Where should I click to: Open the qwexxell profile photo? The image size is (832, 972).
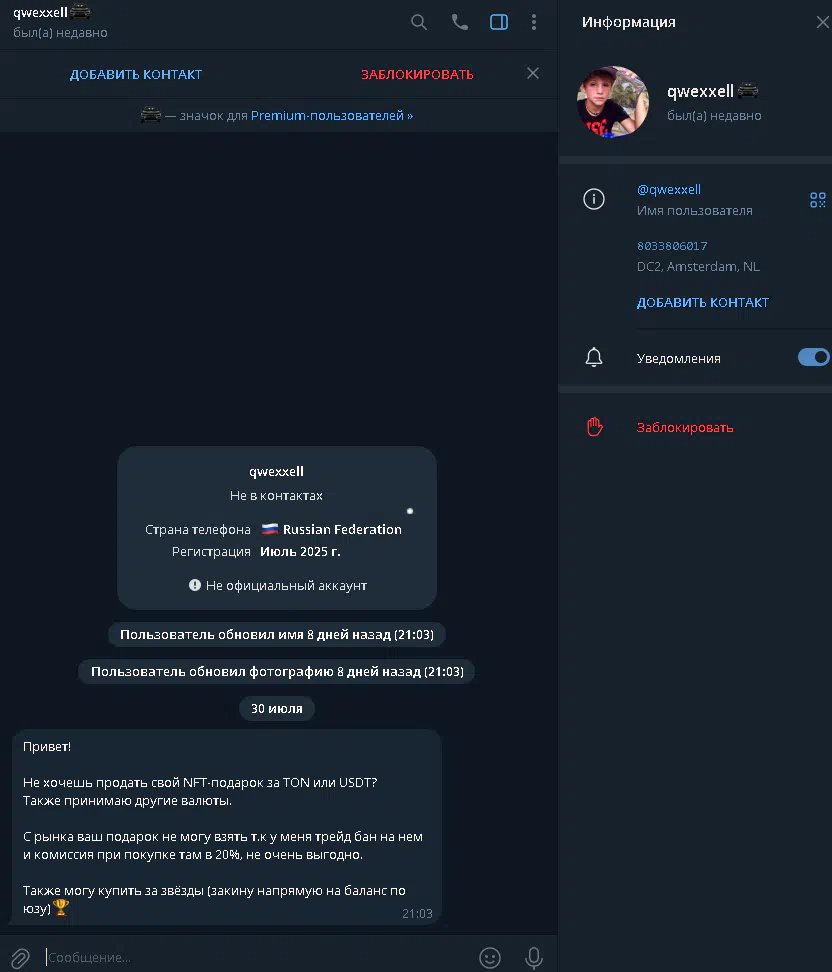(x=613, y=102)
